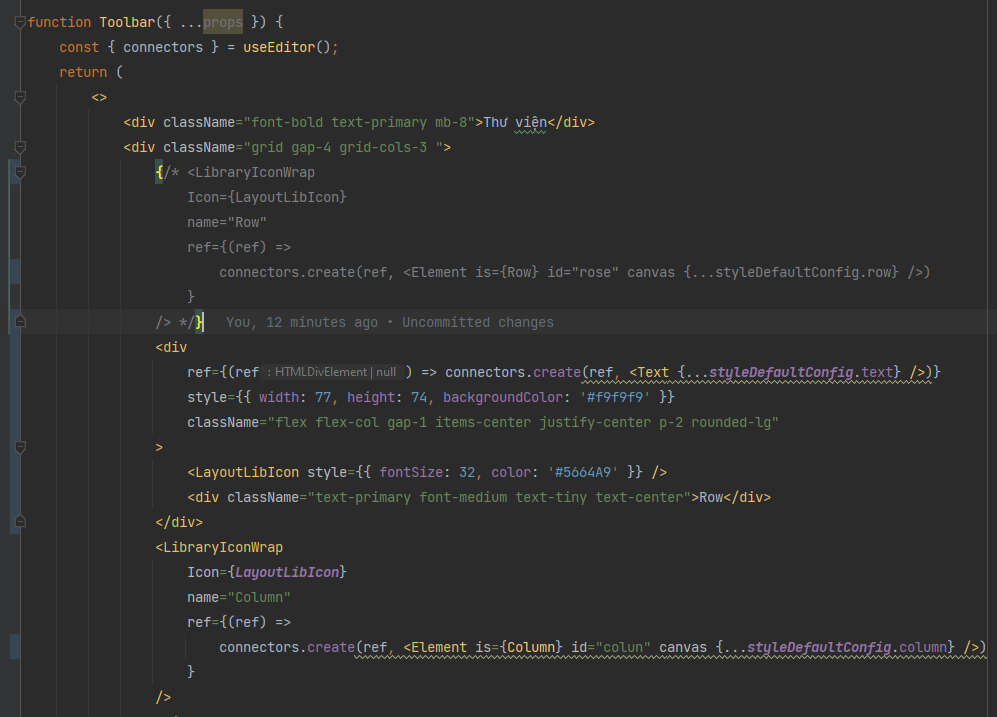This screenshot has width=997, height=717.
Task: Click the highlighted opening brace before /*
Action: click(x=159, y=172)
